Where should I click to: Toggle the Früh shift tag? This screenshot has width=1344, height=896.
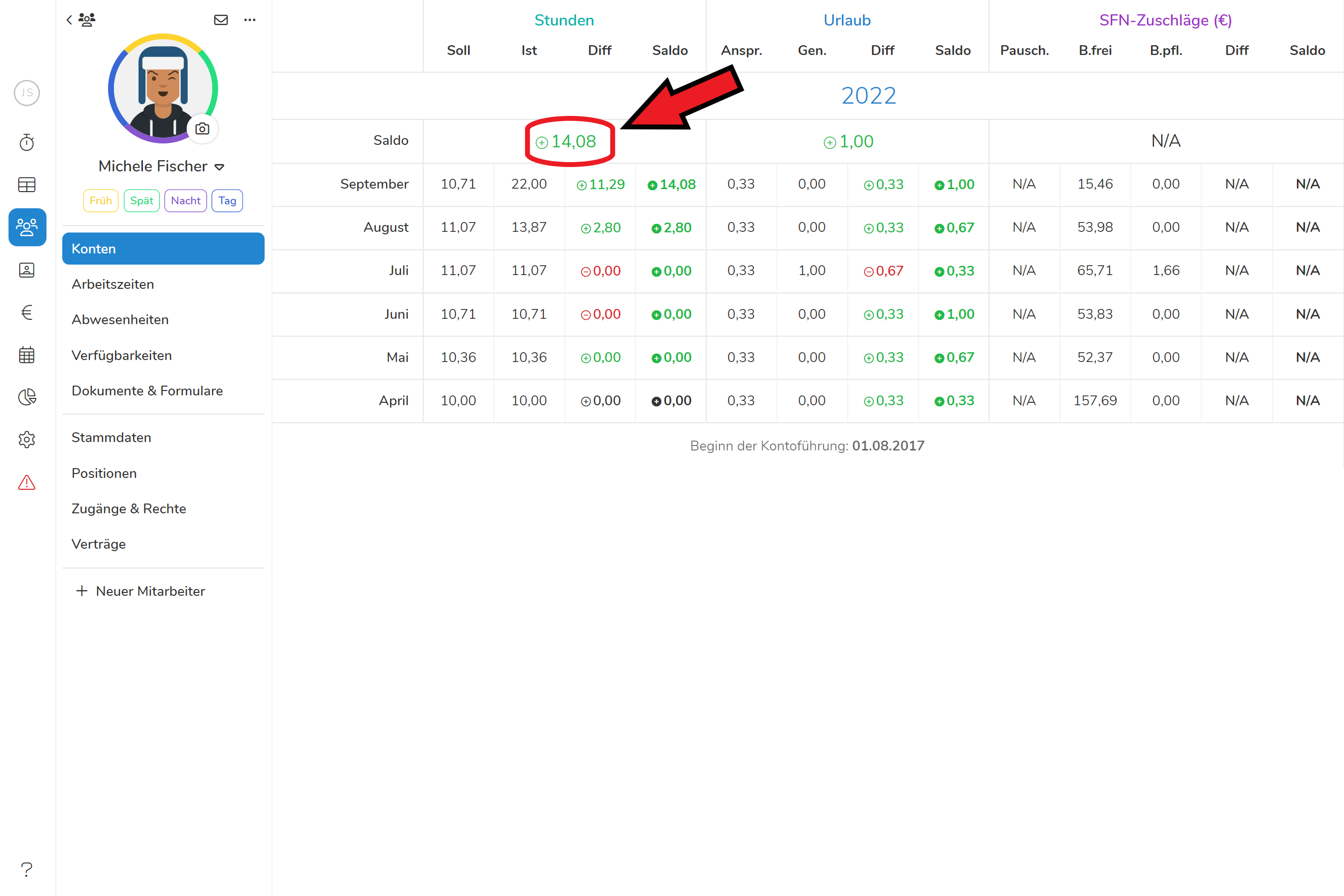[101, 200]
